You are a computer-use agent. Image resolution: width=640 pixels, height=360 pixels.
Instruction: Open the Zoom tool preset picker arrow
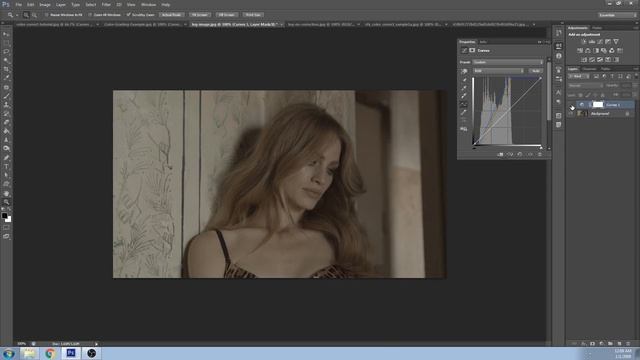click(x=17, y=15)
